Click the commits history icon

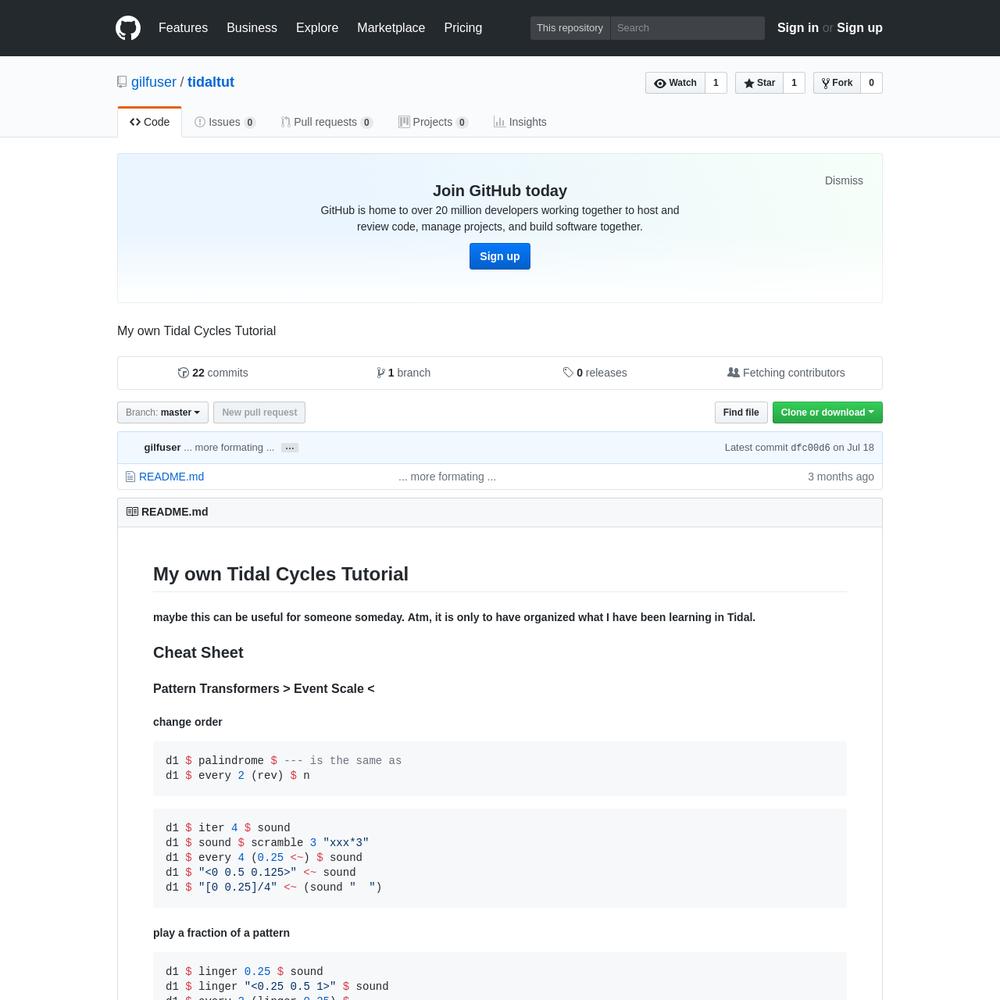183,373
